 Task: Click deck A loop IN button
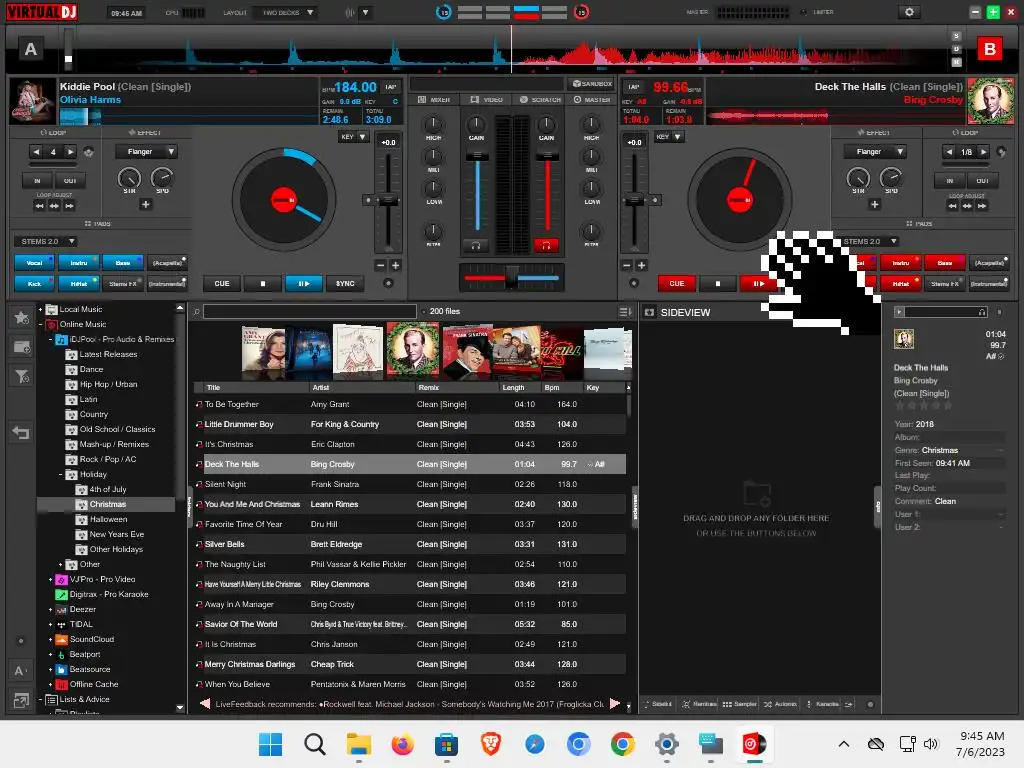(37, 181)
